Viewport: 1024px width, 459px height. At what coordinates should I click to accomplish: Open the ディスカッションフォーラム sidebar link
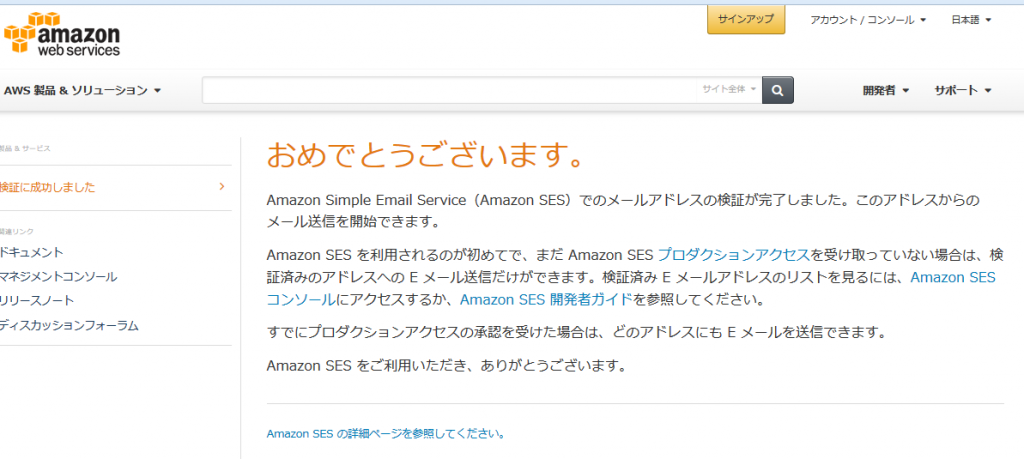coord(69,326)
